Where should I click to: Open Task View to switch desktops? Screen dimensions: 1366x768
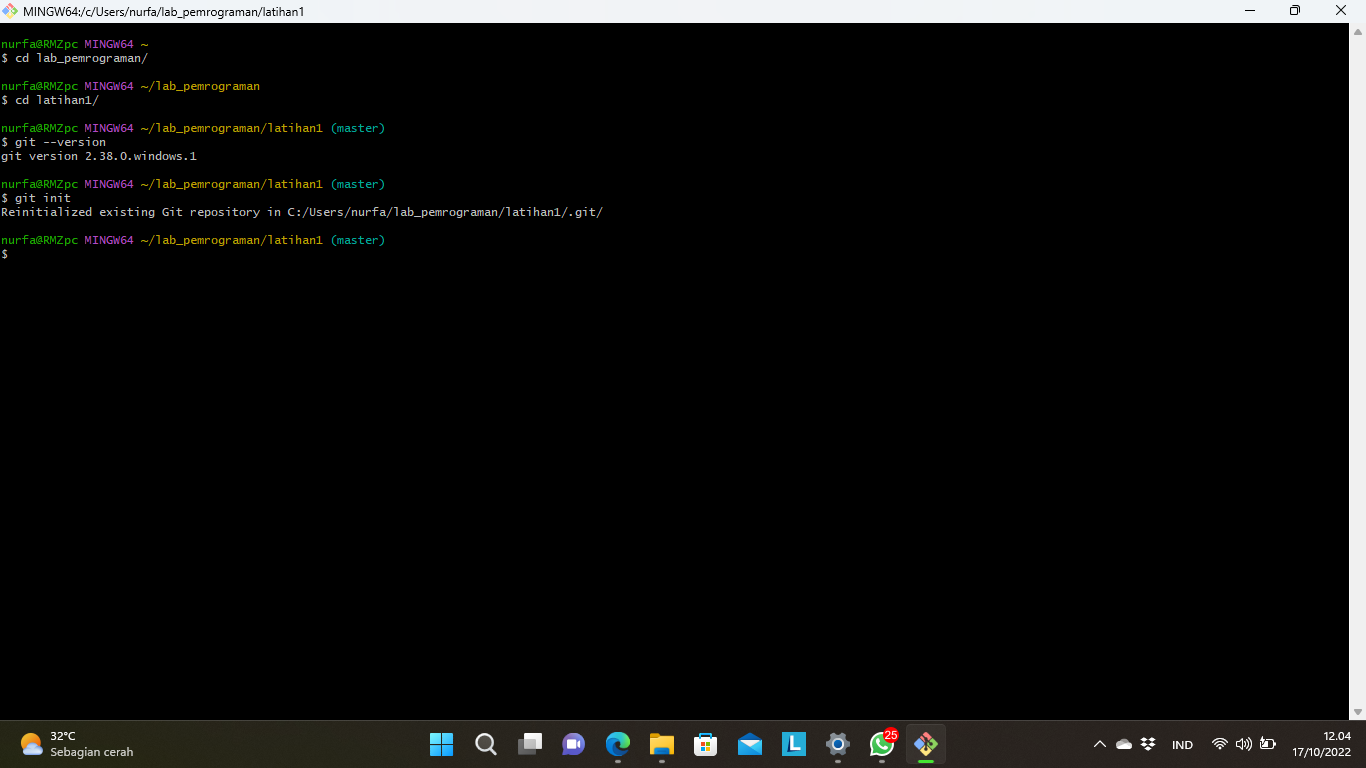point(529,744)
